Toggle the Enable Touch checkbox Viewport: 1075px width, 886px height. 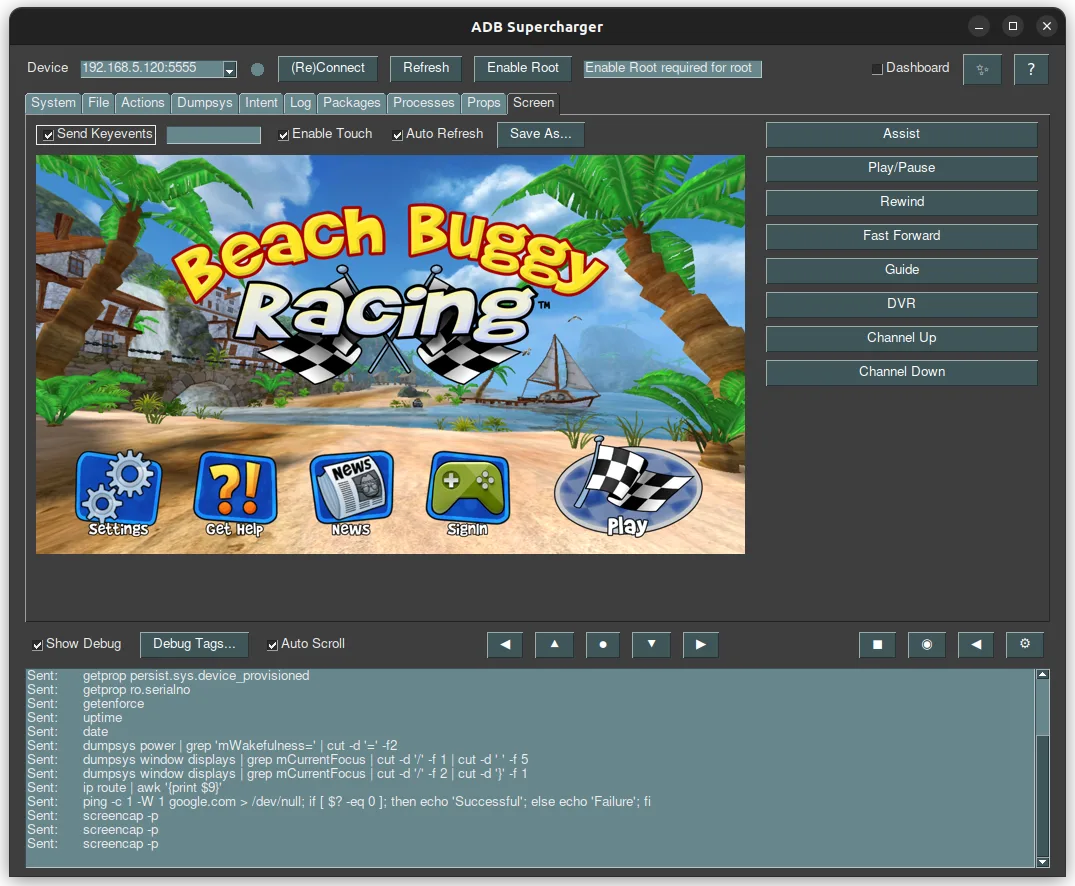click(x=283, y=135)
